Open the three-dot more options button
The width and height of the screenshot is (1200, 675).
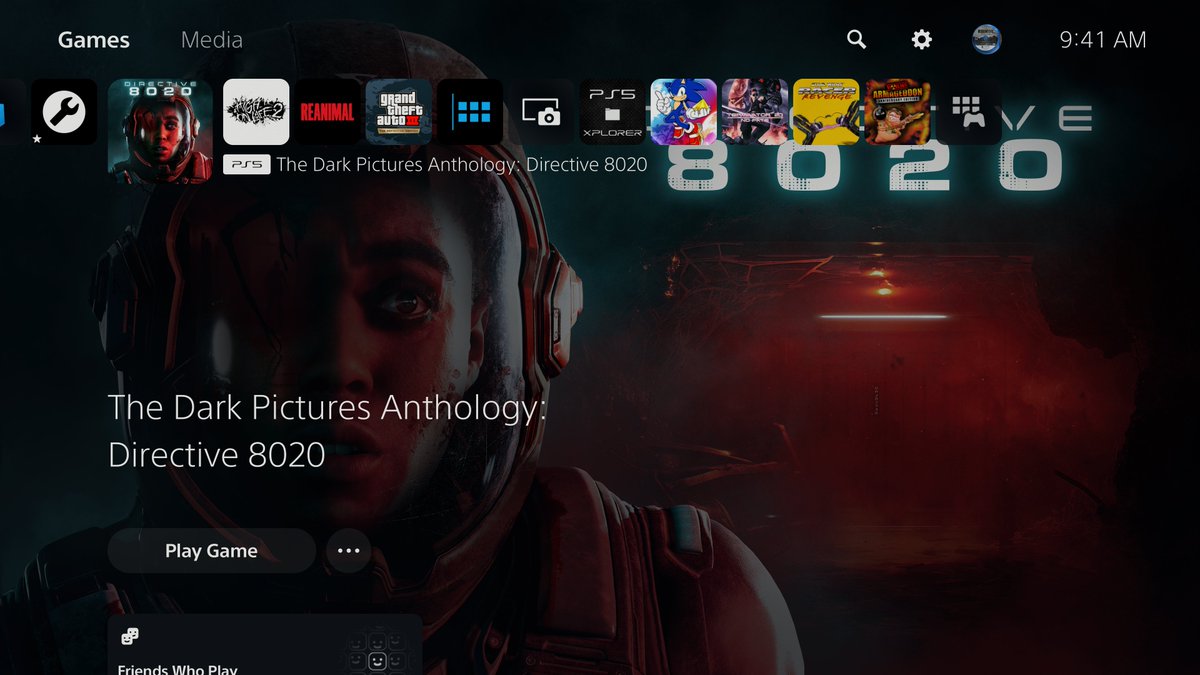tap(348, 551)
